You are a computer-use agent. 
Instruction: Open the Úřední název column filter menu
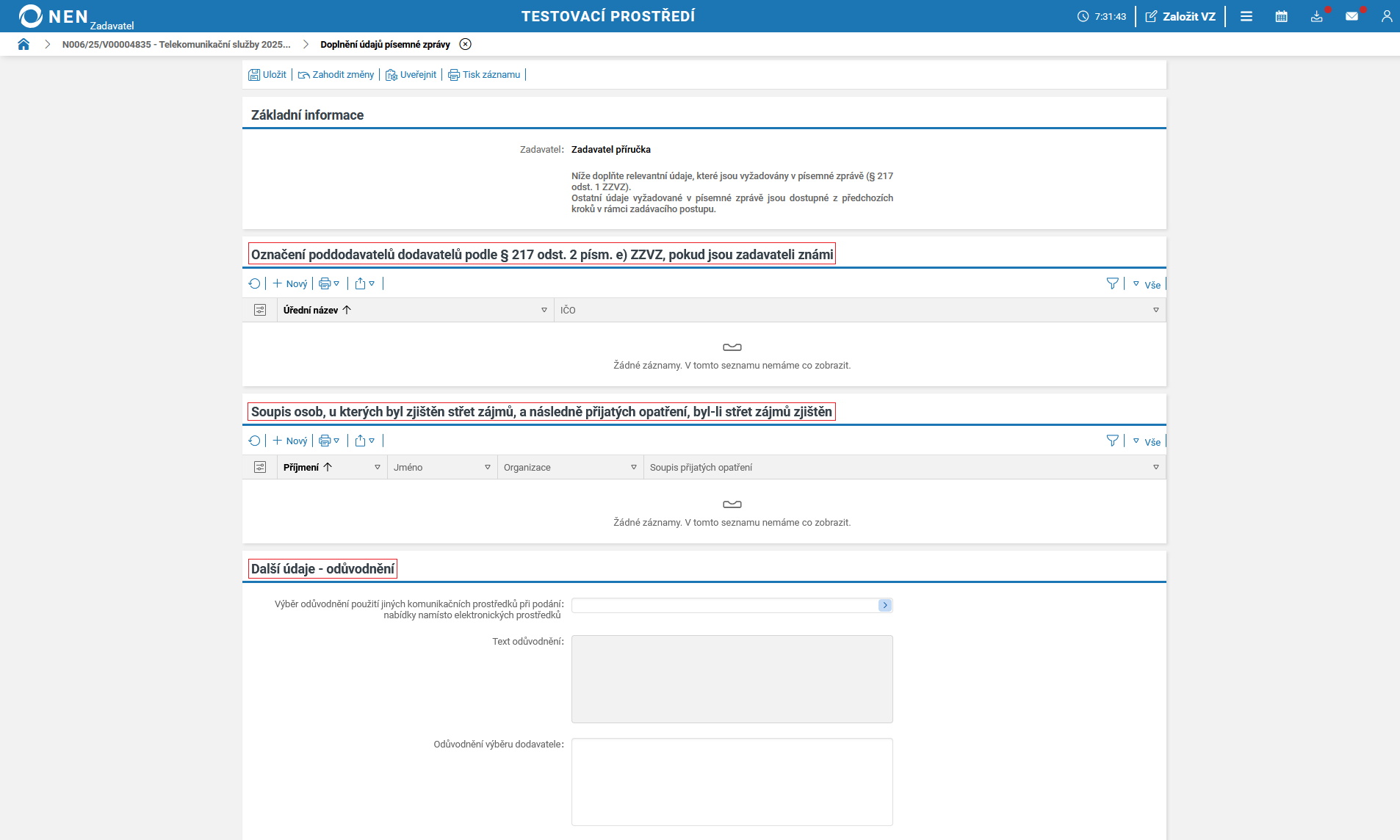click(544, 310)
